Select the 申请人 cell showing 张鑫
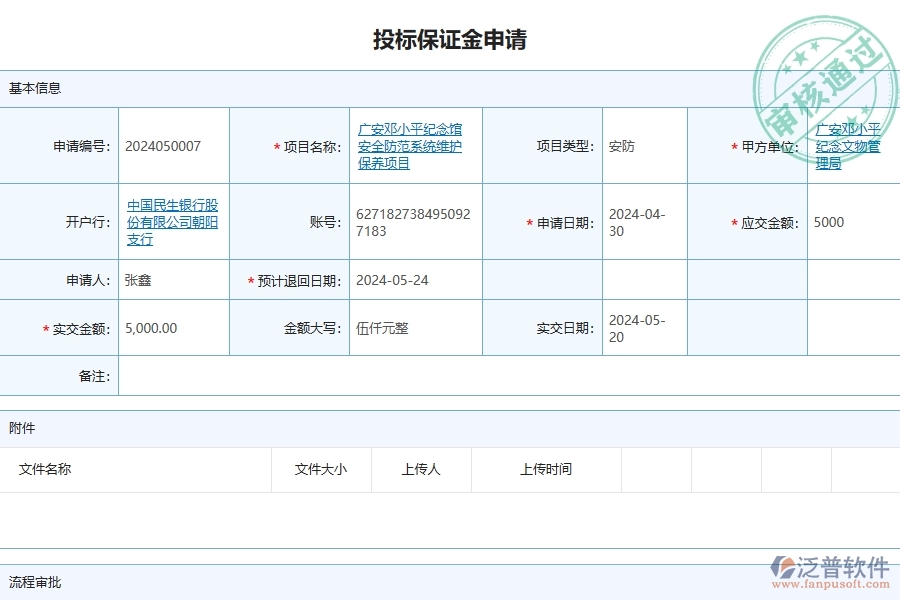The height and width of the screenshot is (600, 900). tap(138, 280)
